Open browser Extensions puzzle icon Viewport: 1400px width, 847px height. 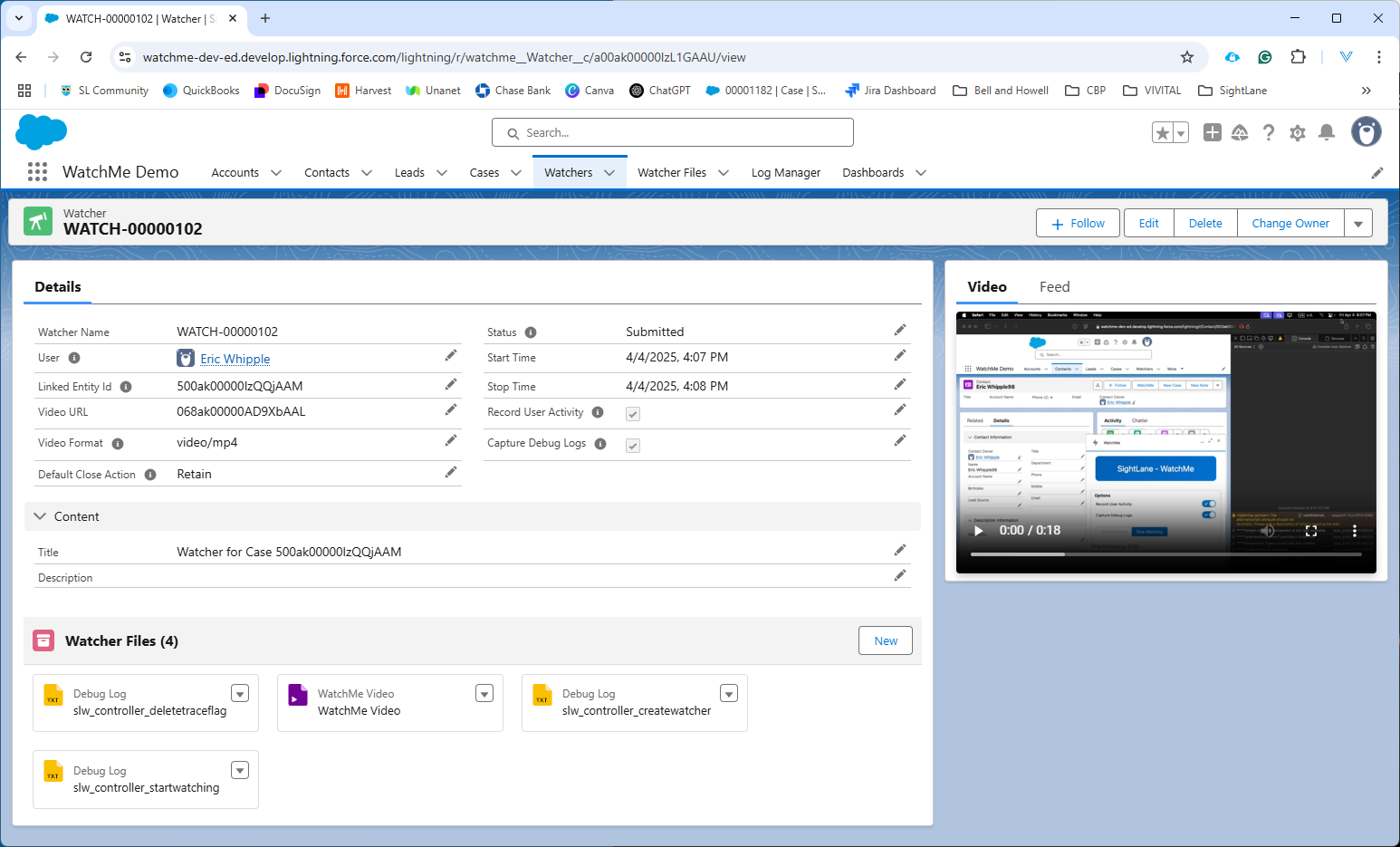tap(1298, 57)
